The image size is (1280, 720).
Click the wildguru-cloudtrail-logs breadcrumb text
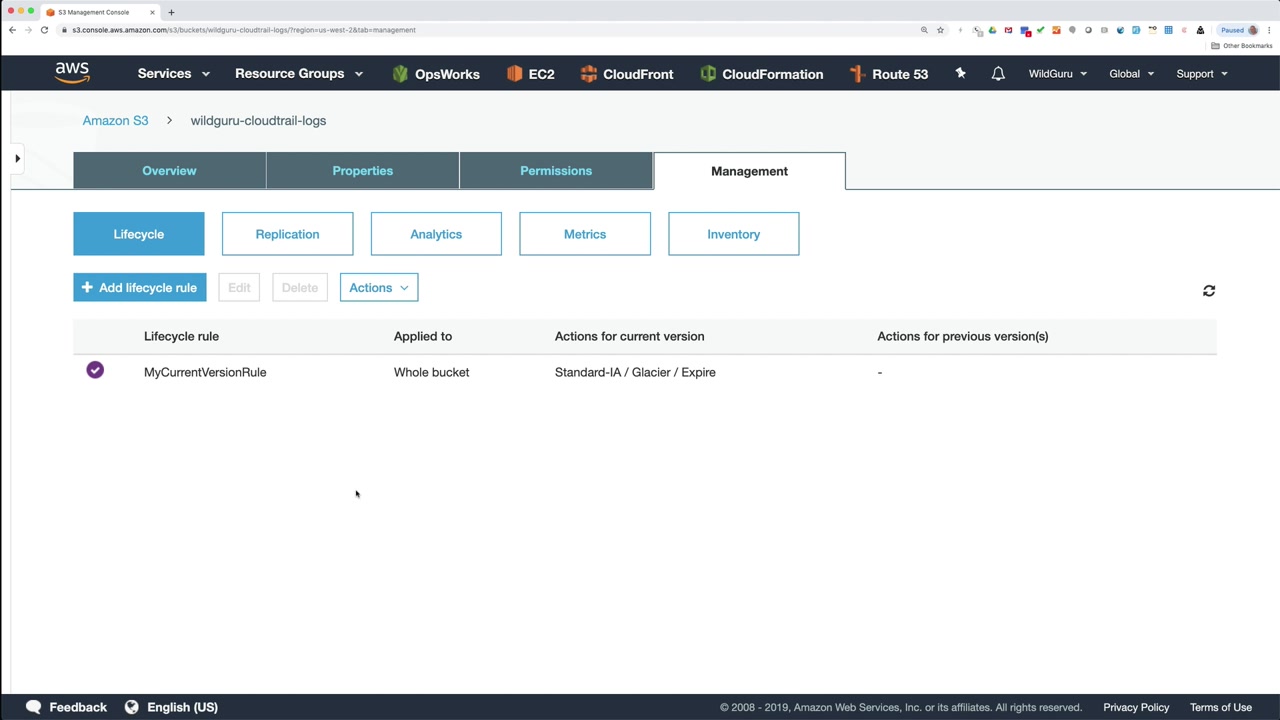pyautogui.click(x=258, y=121)
